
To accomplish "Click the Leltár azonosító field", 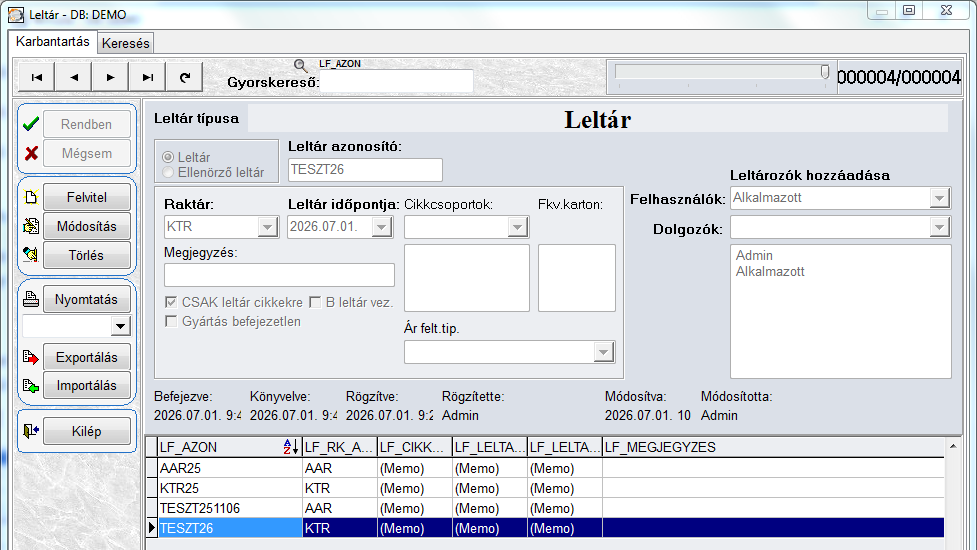I will click(x=365, y=169).
